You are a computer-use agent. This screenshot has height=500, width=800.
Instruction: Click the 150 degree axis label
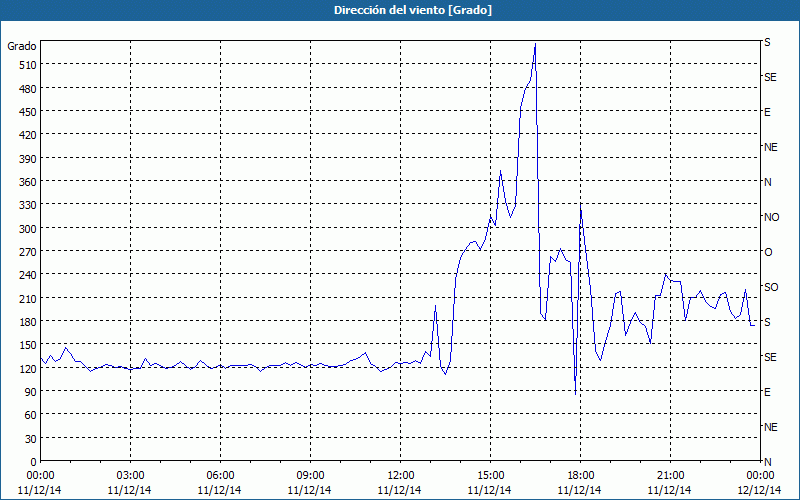[27, 345]
